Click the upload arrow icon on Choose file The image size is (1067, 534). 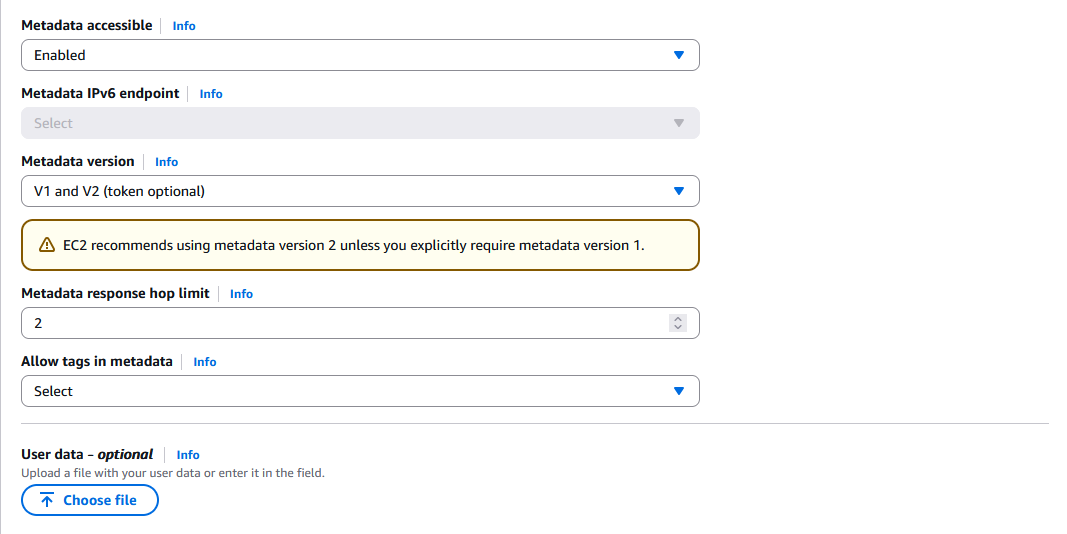[47, 500]
